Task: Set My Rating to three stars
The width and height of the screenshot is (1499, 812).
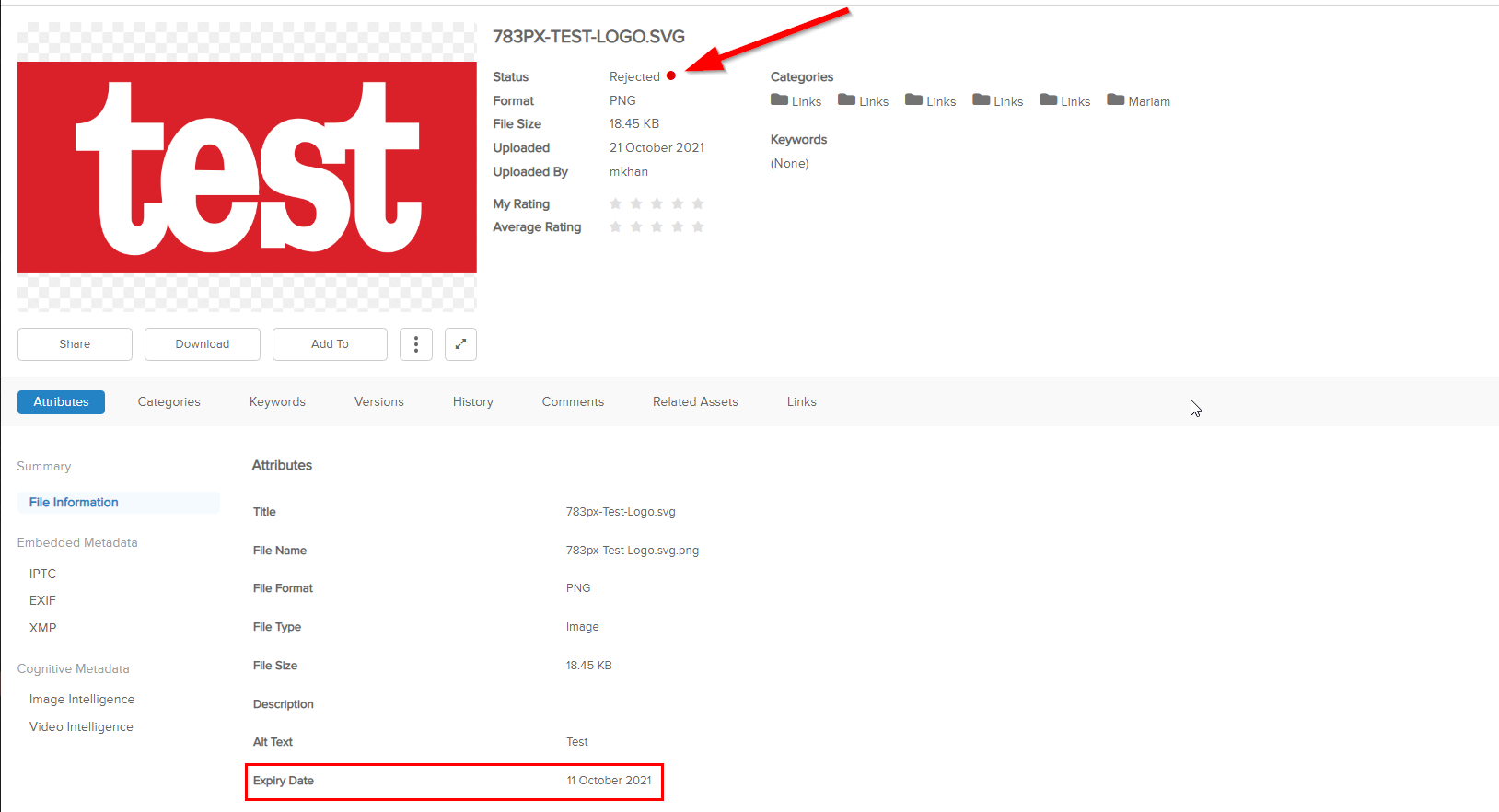Action: [657, 203]
